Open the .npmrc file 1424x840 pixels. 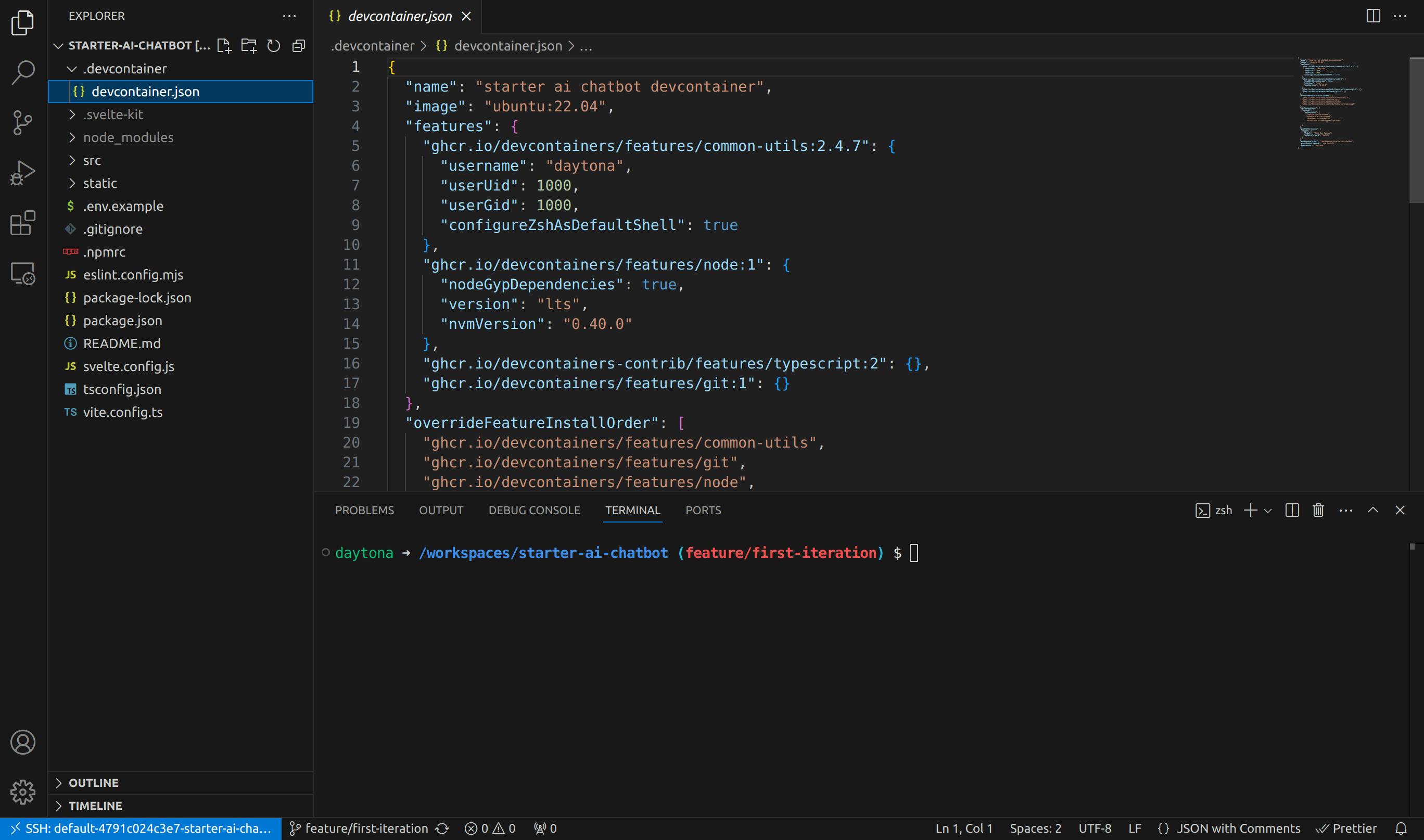181,252
